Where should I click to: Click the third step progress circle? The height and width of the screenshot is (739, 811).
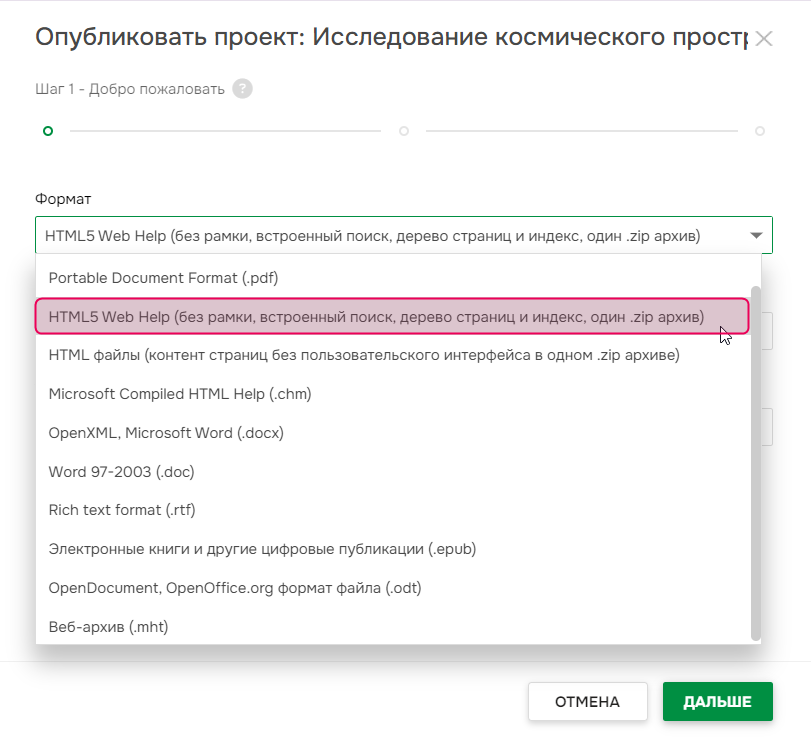(x=758, y=130)
